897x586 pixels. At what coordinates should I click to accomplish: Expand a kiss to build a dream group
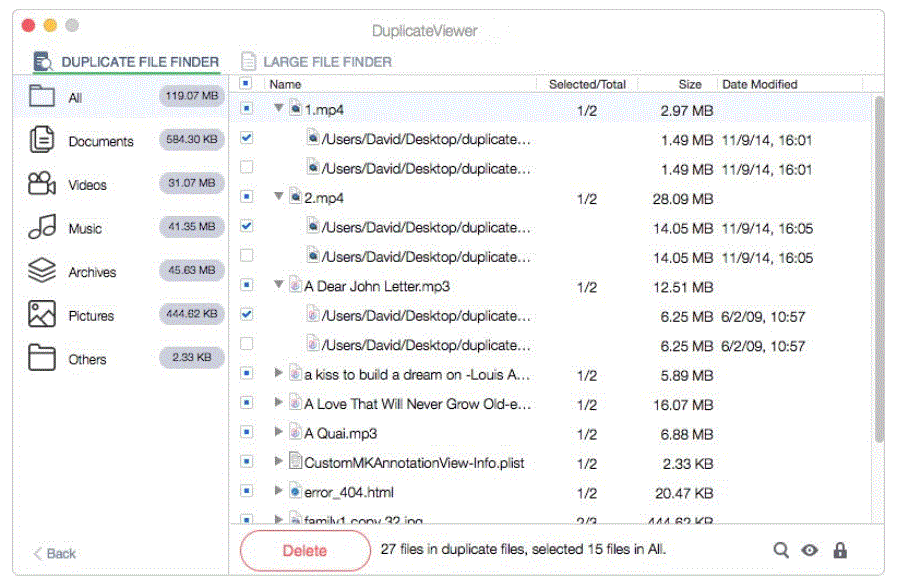279,373
